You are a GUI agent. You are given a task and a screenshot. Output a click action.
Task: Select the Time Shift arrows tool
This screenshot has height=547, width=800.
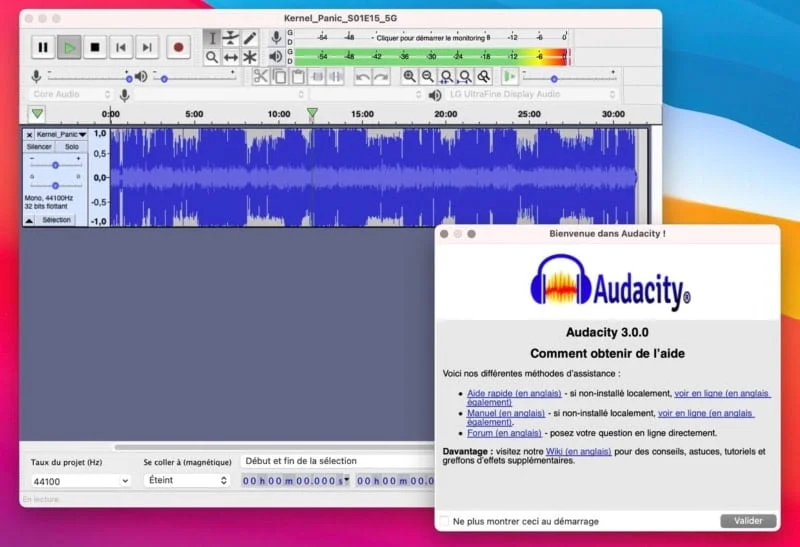[231, 57]
